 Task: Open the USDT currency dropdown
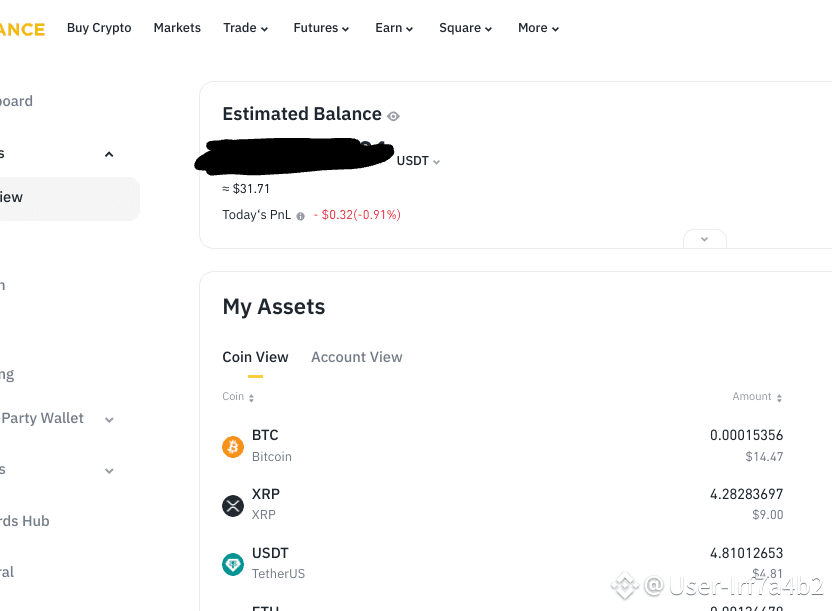[418, 161]
